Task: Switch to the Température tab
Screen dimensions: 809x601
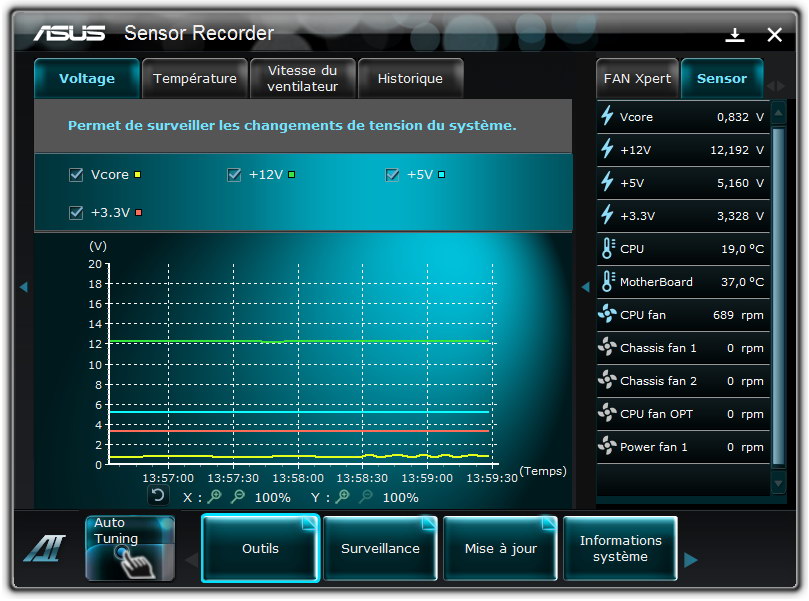Action: coord(195,78)
